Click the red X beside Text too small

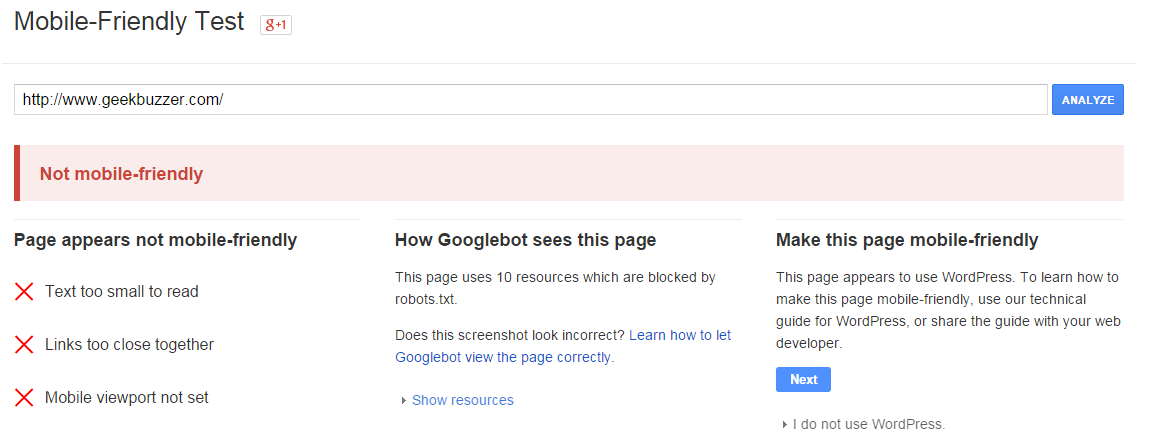[25, 291]
